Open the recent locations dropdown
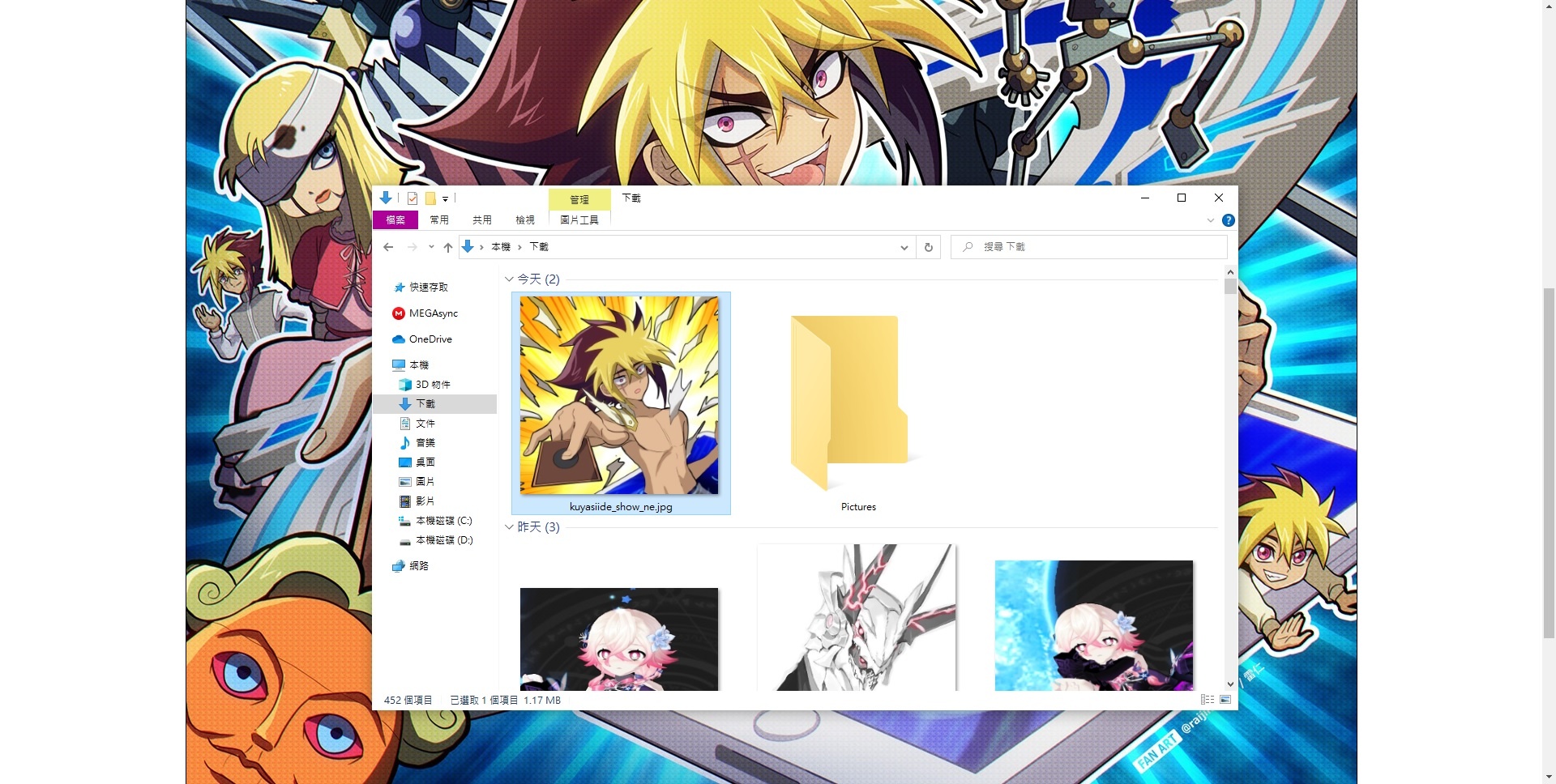Screen dimensions: 1556x784 point(431,247)
